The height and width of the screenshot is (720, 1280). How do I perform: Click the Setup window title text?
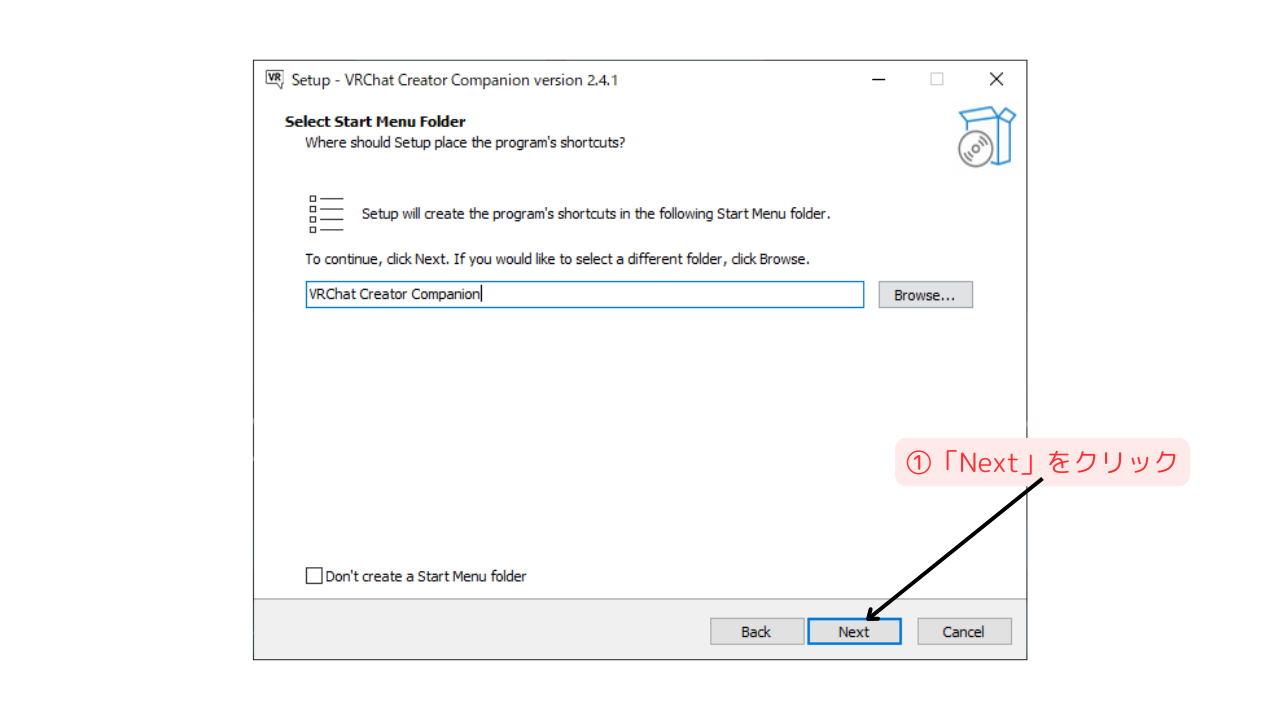(x=454, y=80)
